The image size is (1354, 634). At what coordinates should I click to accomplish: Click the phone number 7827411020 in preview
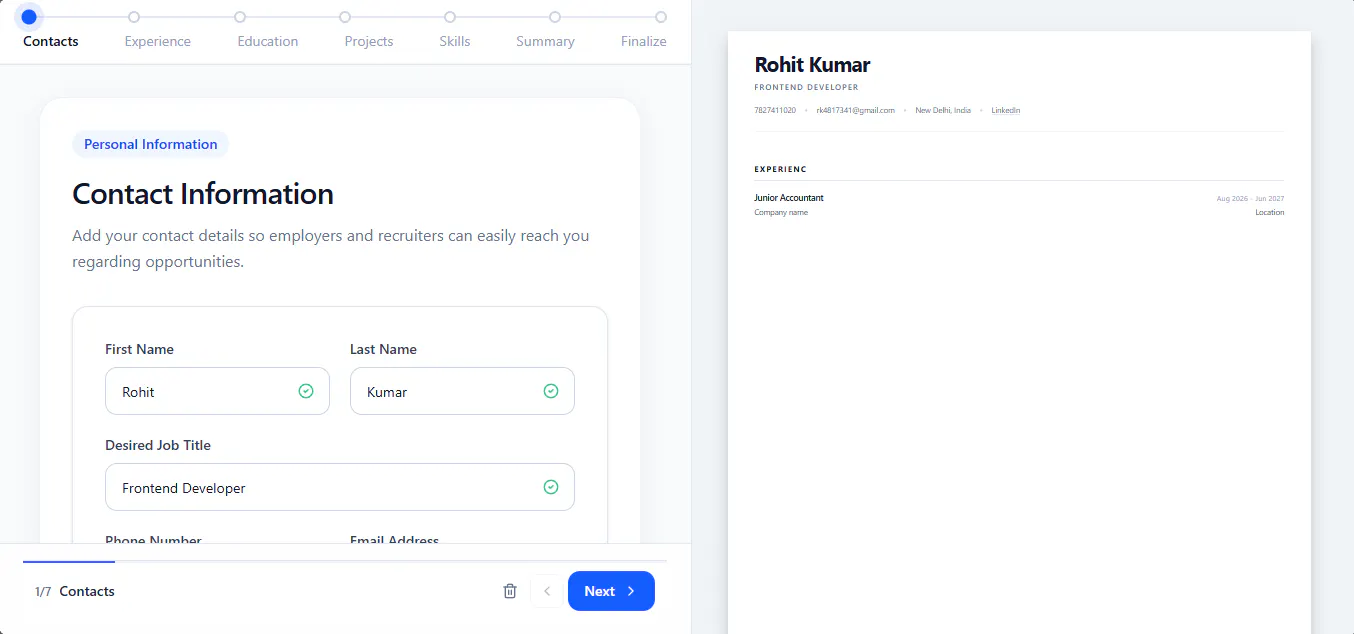pos(775,110)
